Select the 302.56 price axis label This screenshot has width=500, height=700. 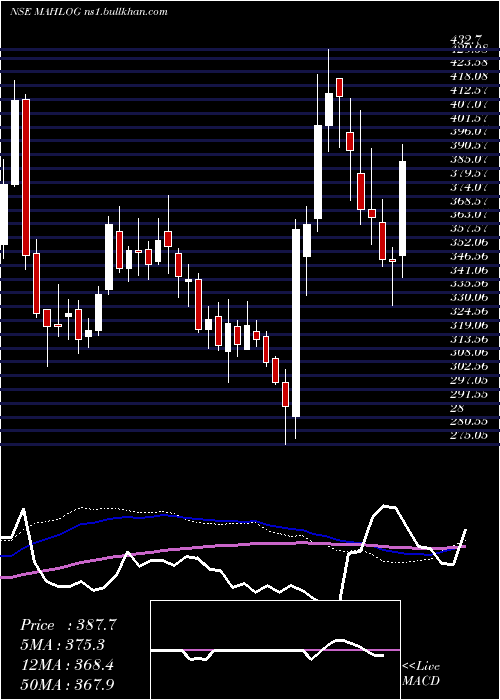coord(469,366)
